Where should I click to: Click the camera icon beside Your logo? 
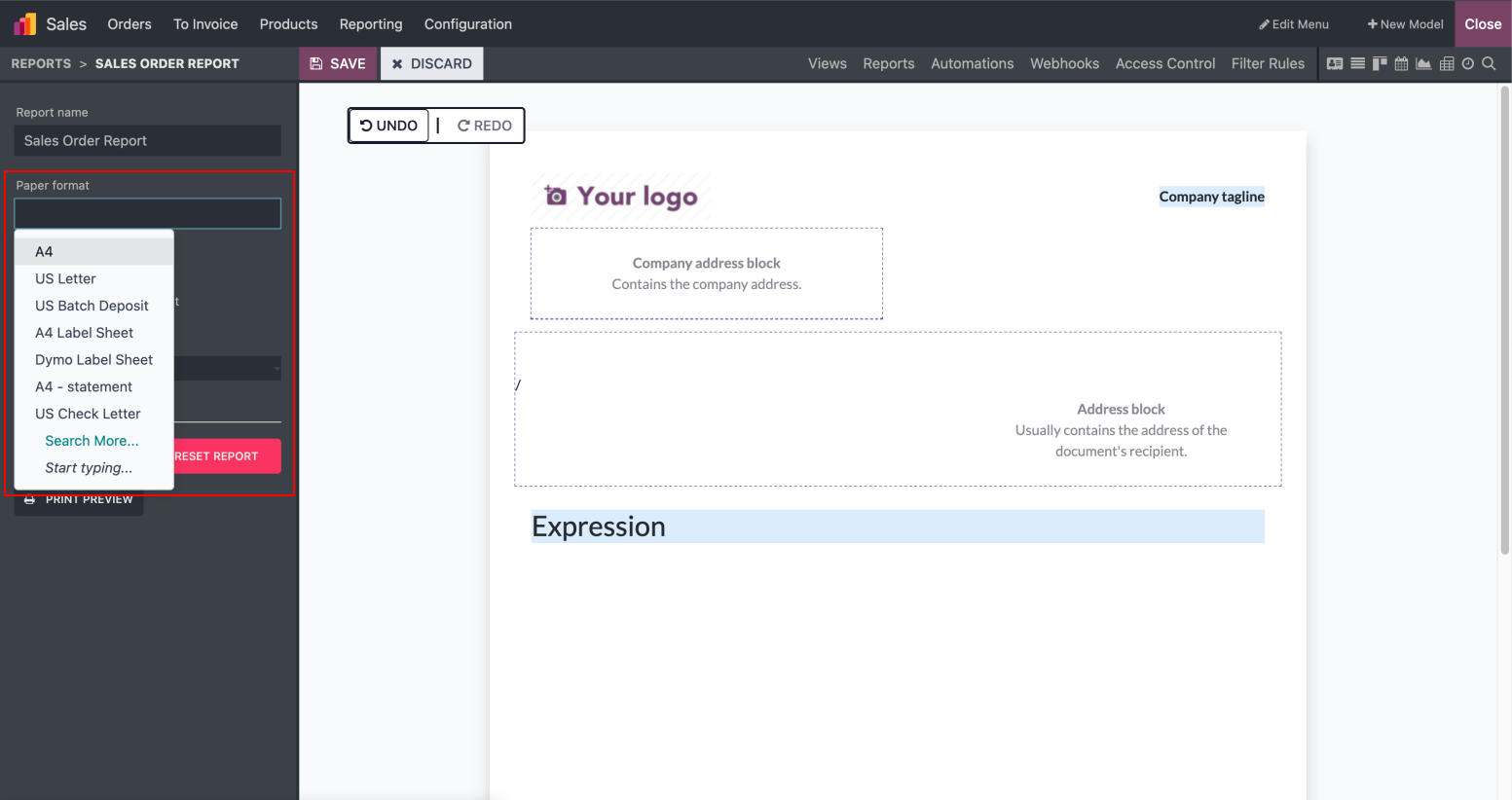pos(555,196)
